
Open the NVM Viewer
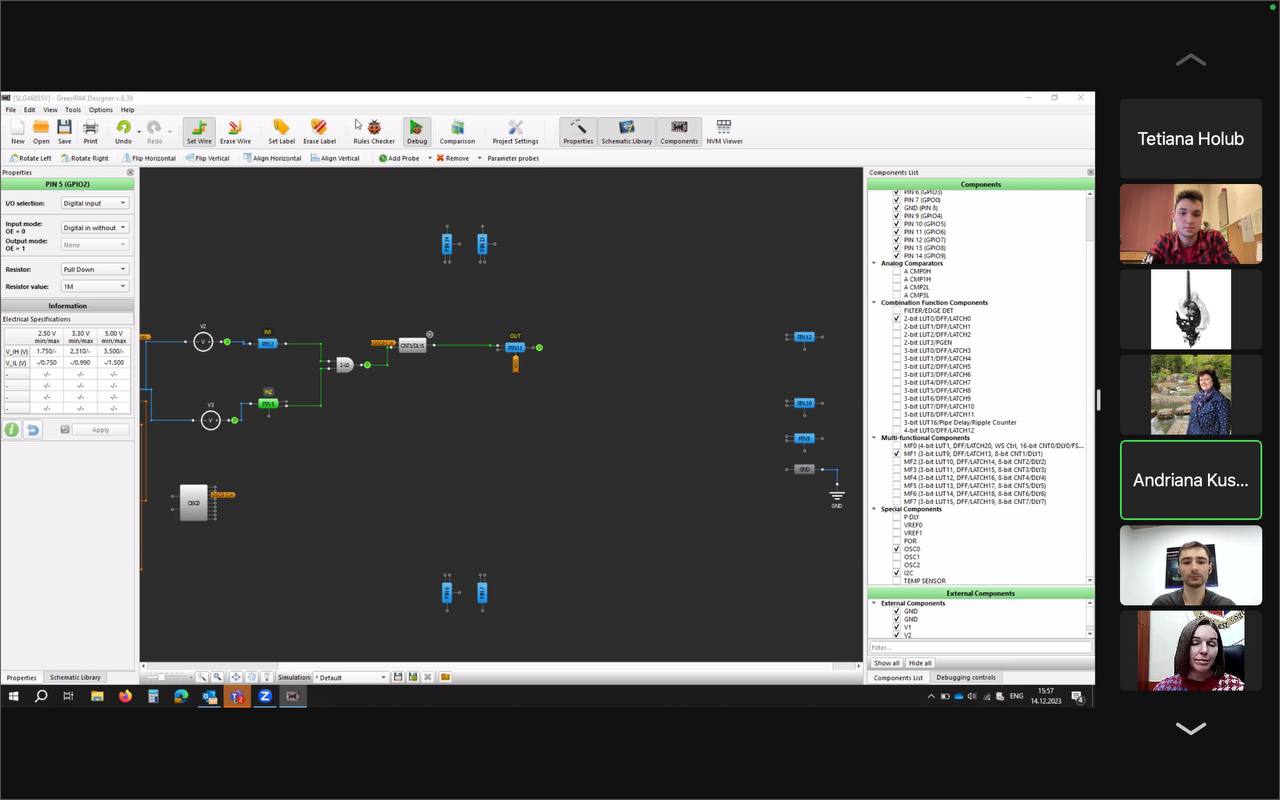pyautogui.click(x=724, y=131)
